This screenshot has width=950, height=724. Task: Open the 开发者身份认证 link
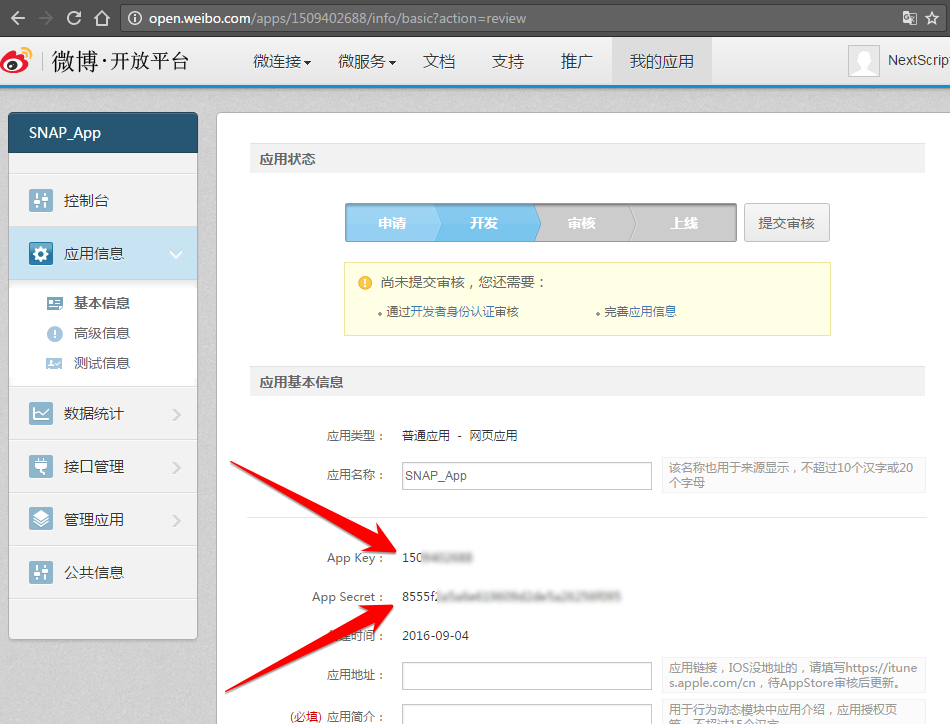tap(453, 312)
